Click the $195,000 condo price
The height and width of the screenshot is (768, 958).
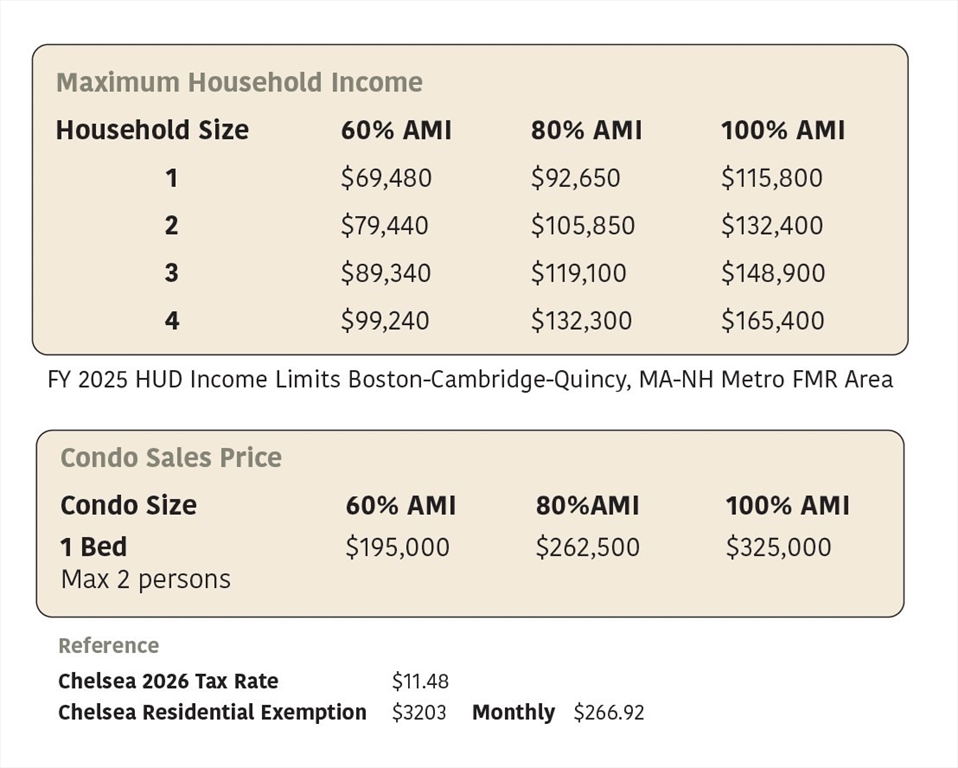point(397,548)
